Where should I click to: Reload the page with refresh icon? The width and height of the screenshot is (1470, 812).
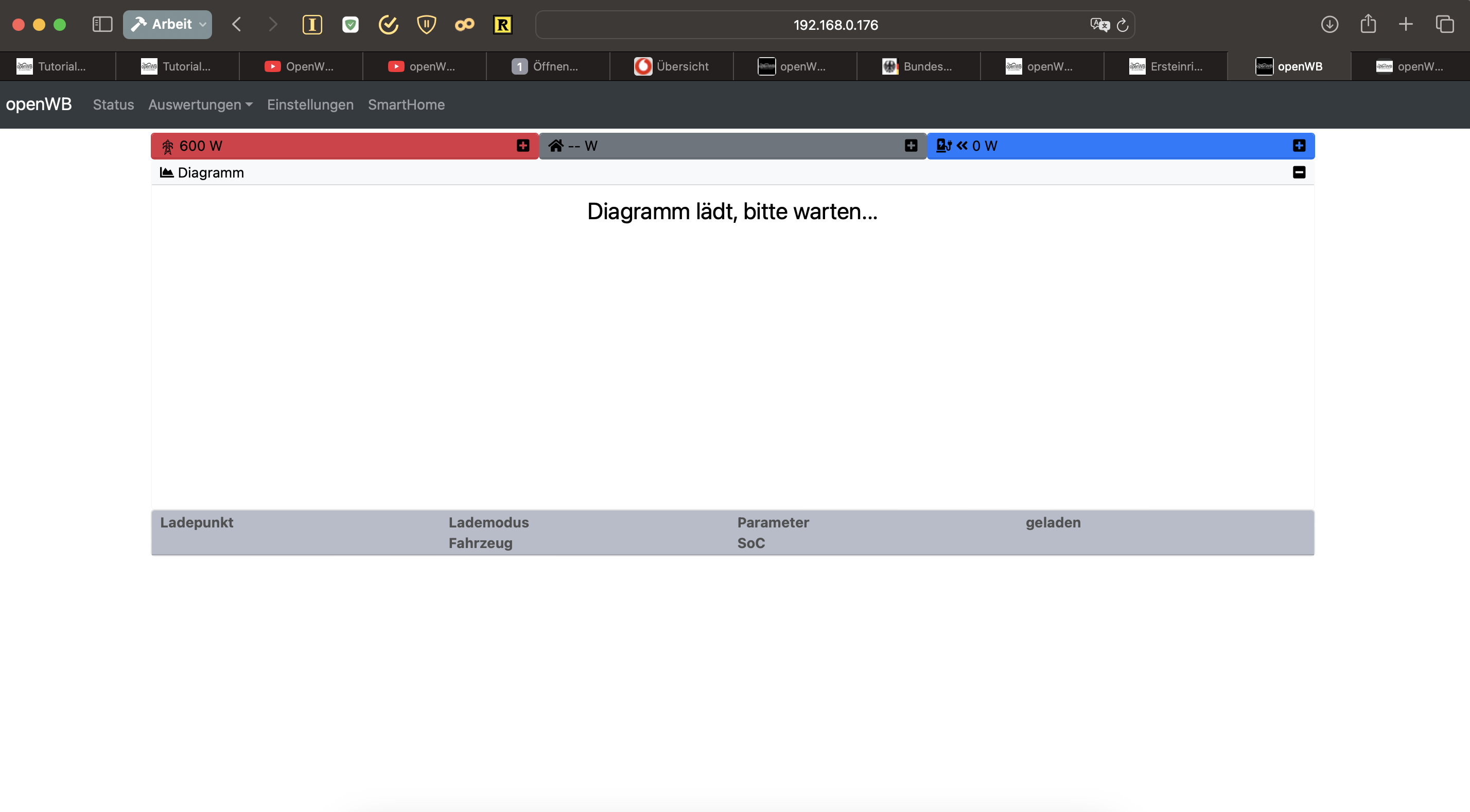pyautogui.click(x=1122, y=25)
